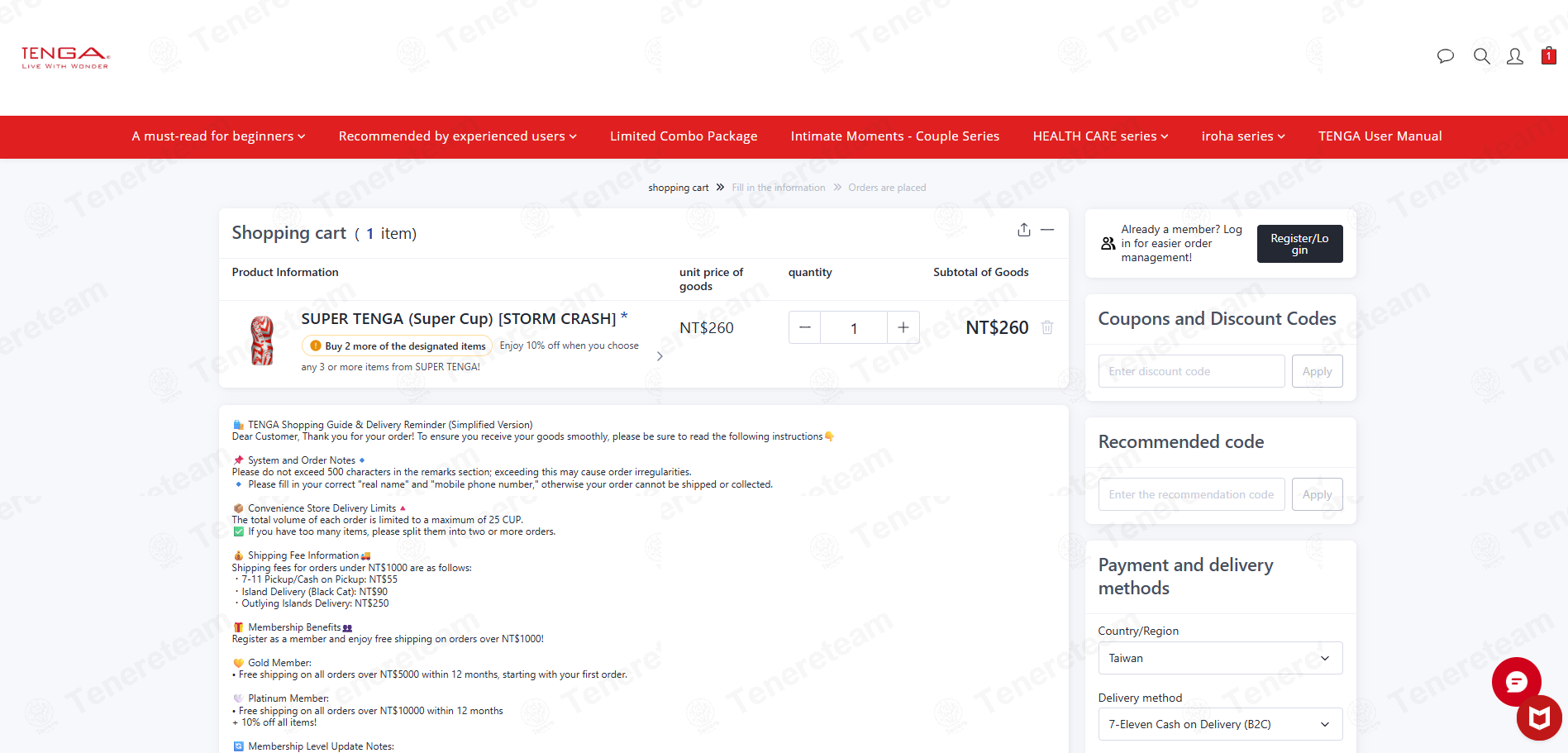Viewport: 1568px width, 753px height.
Task: Click 'Shipping Fee Information' heading text
Action: coord(303,555)
